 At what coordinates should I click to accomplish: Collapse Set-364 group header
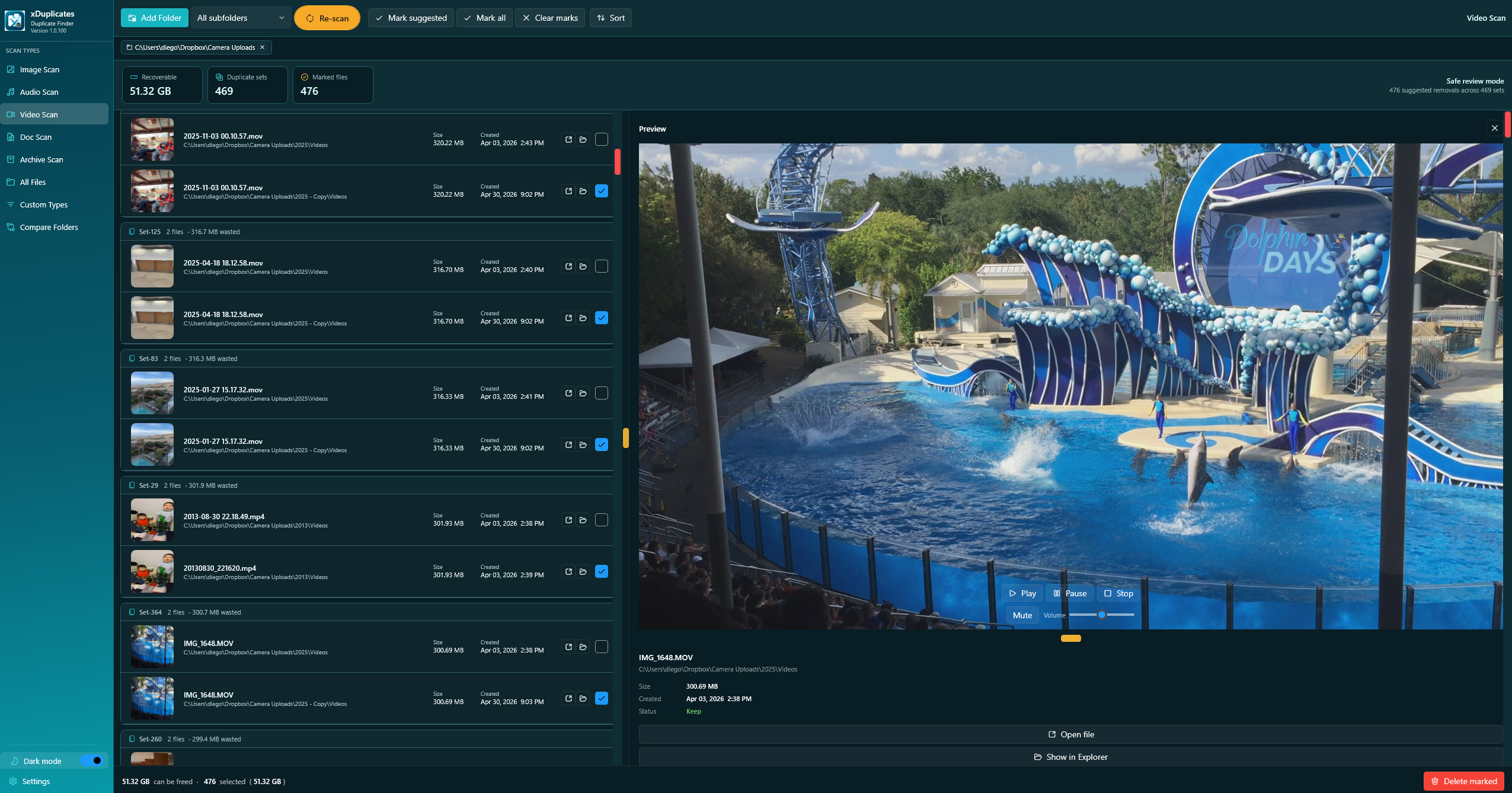[366, 612]
